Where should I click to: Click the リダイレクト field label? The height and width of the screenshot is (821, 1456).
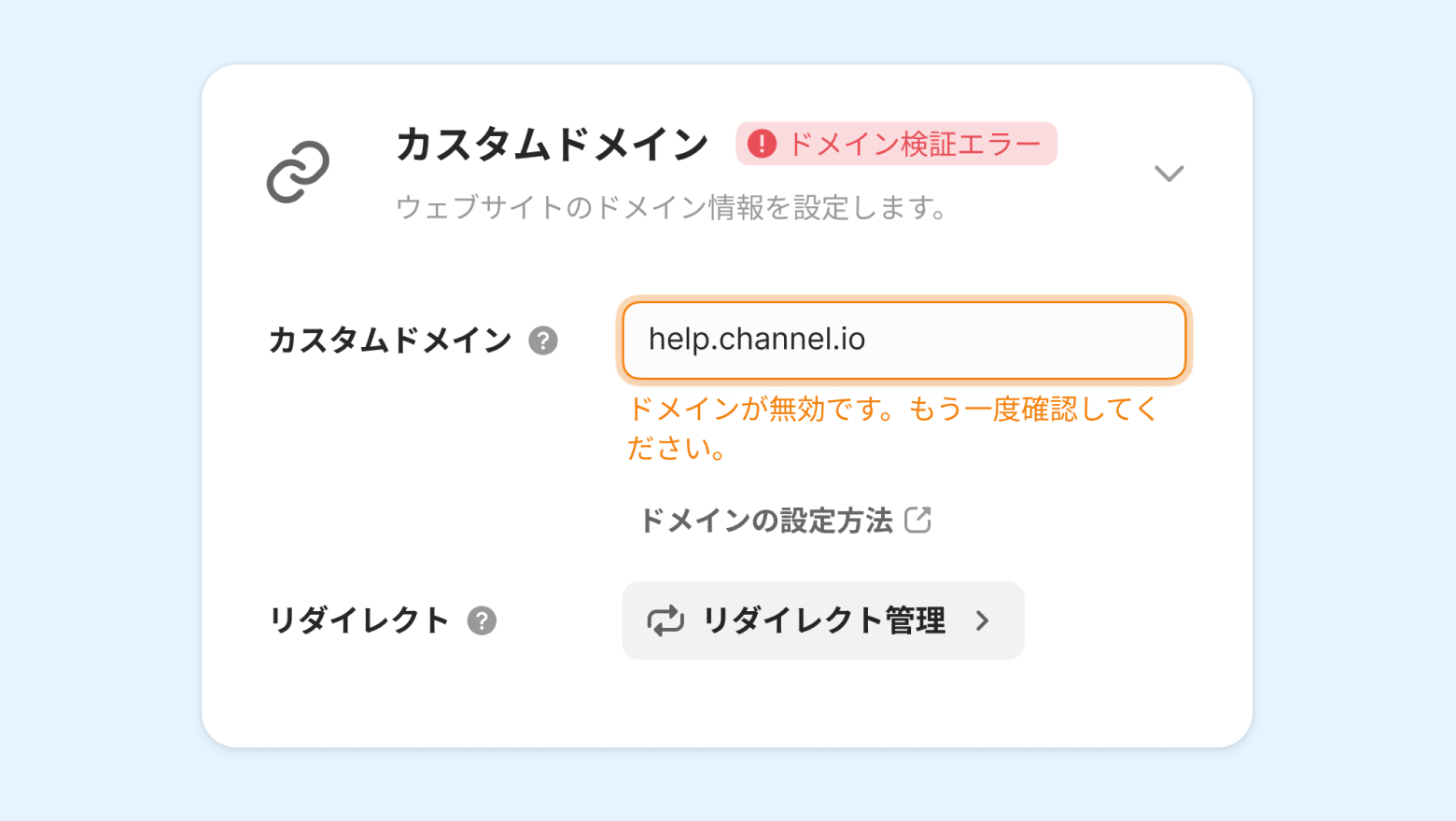click(x=359, y=620)
